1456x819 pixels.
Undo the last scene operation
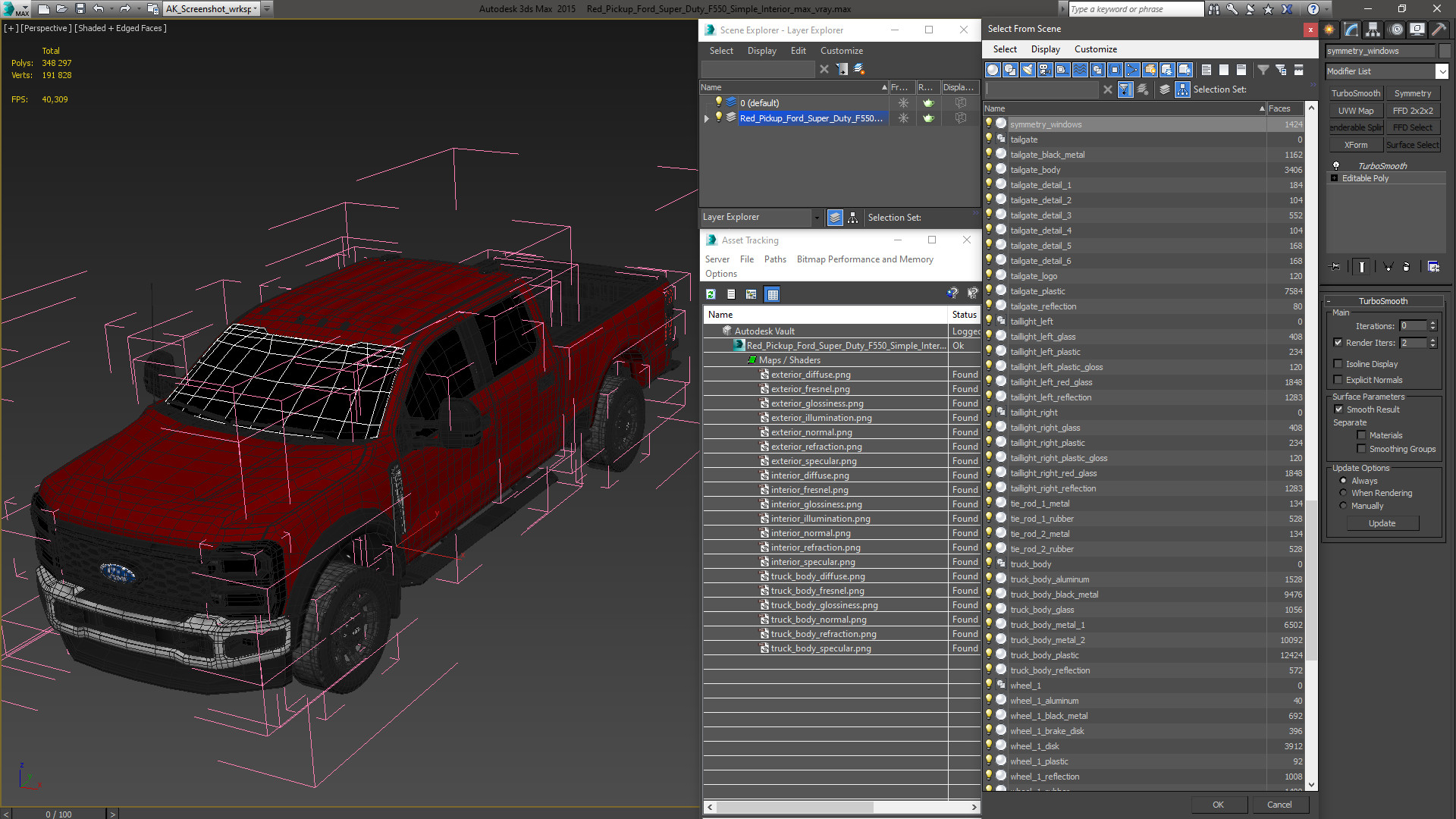click(98, 9)
